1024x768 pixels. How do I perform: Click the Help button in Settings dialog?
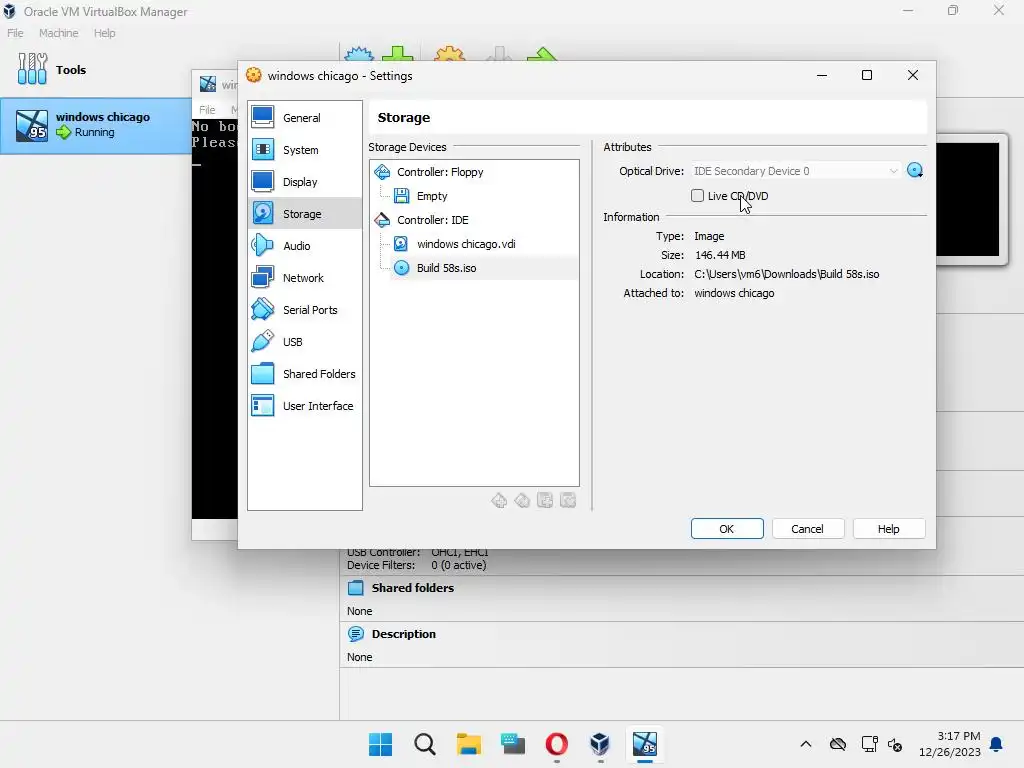click(889, 529)
